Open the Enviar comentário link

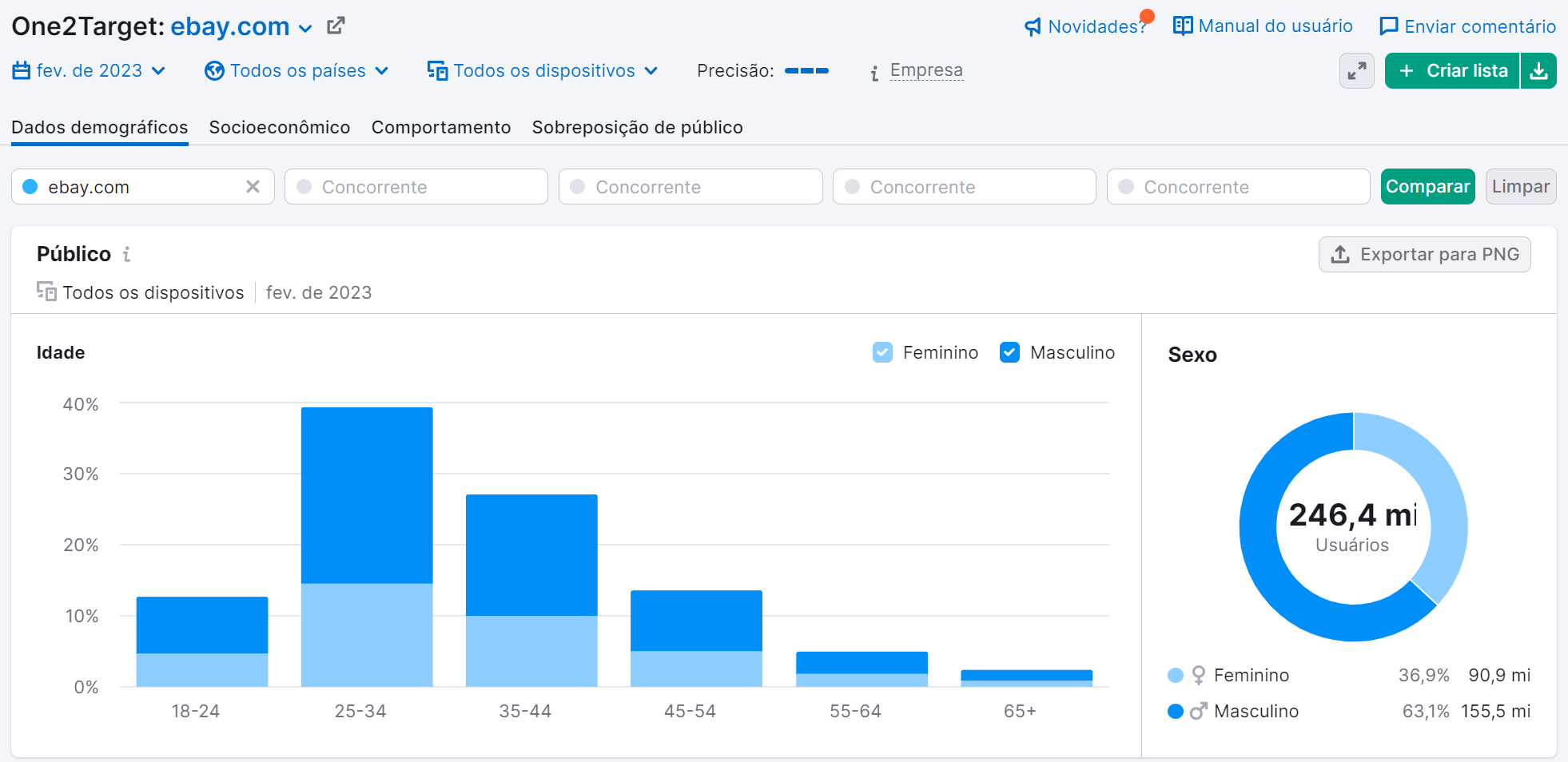click(x=1467, y=26)
